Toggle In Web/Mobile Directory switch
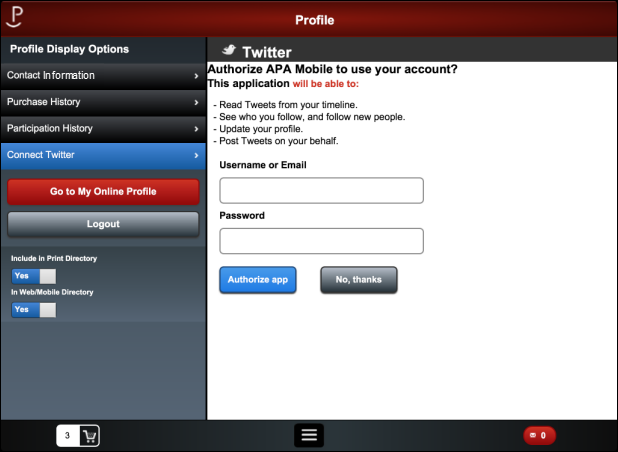This screenshot has width=618, height=452. click(x=34, y=310)
